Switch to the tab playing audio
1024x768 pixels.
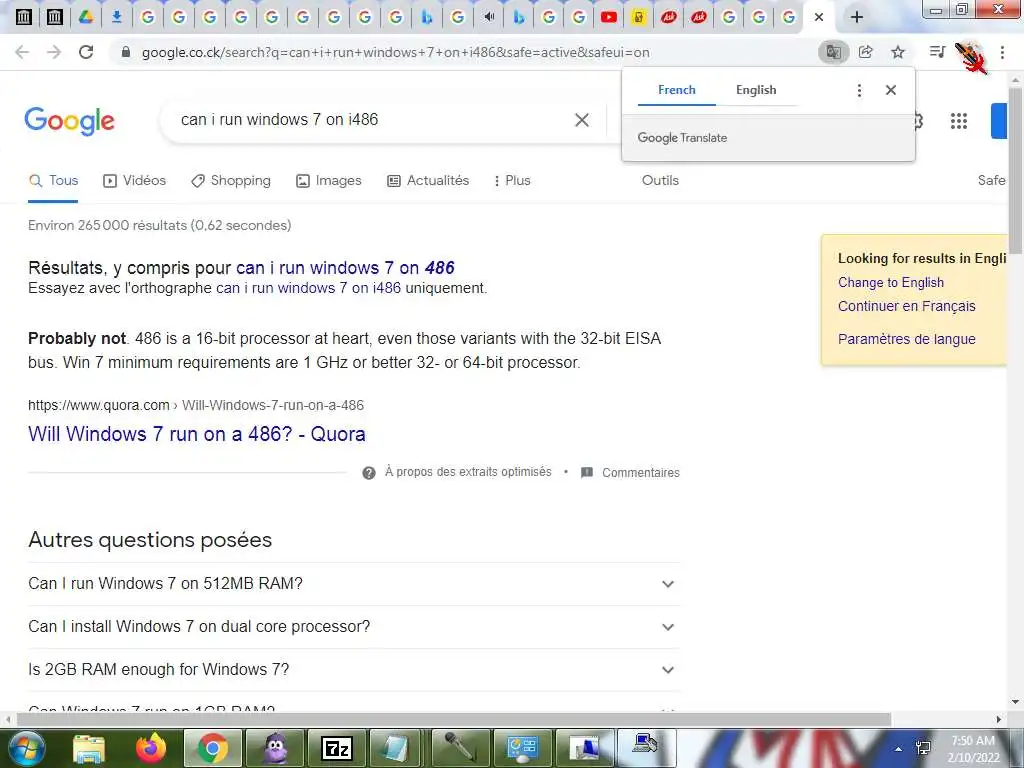click(488, 18)
